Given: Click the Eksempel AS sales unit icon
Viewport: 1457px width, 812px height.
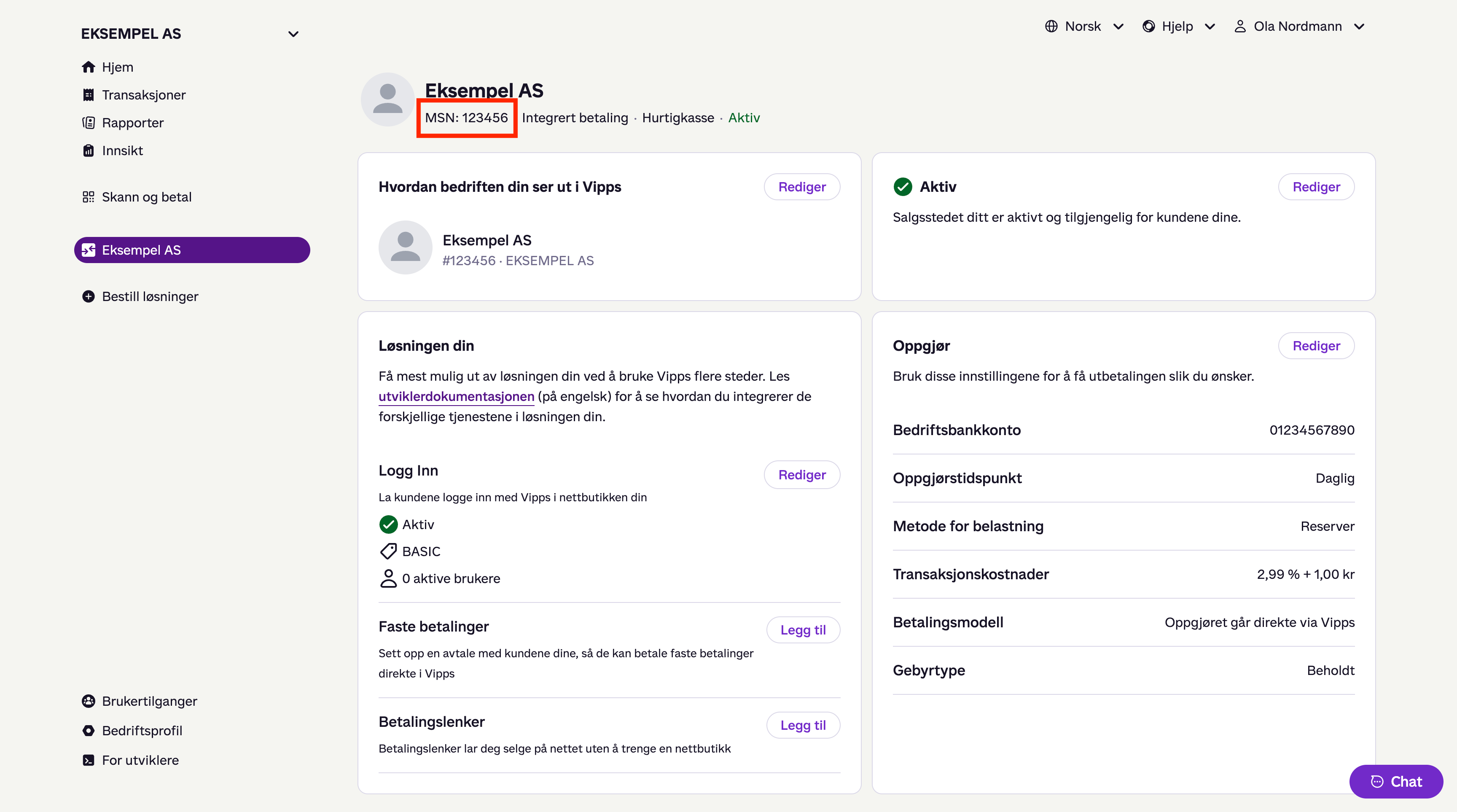Looking at the screenshot, I should pos(88,250).
